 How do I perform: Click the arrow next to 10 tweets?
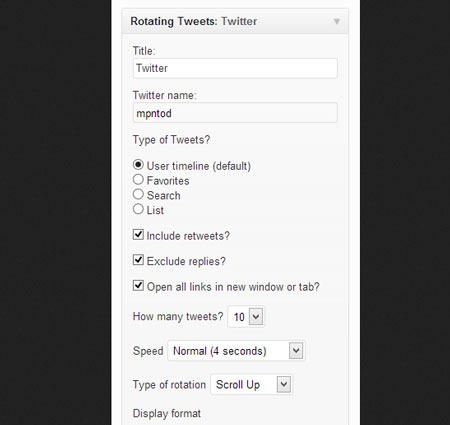pos(256,316)
